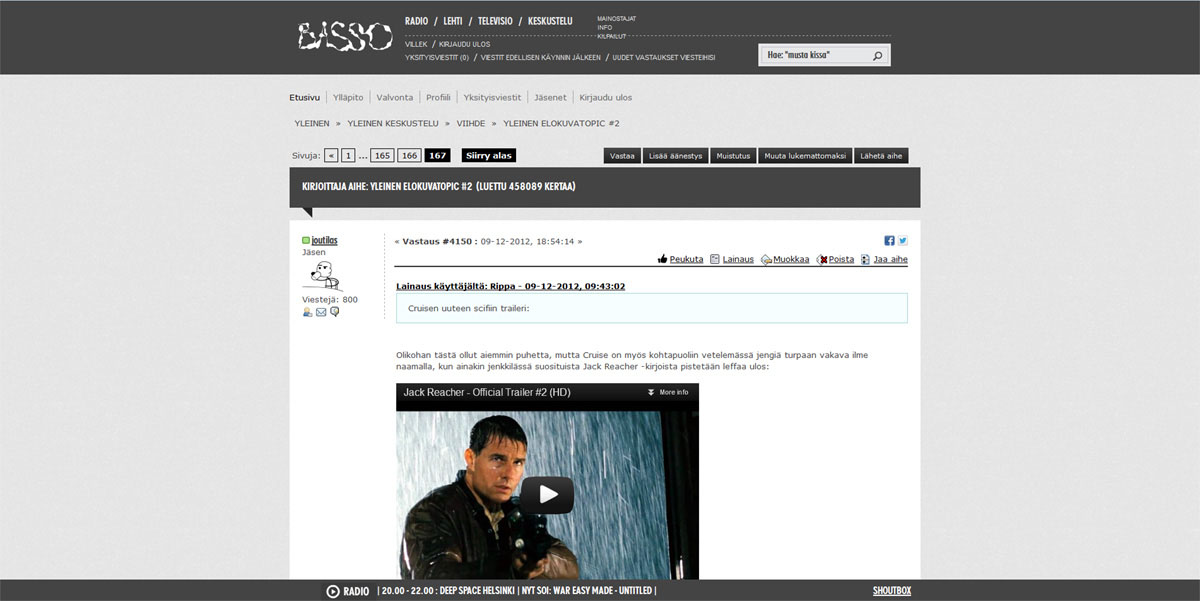Click the Muokkaa edit icon
Screen dimensions: 1200x601
[x=766, y=259]
